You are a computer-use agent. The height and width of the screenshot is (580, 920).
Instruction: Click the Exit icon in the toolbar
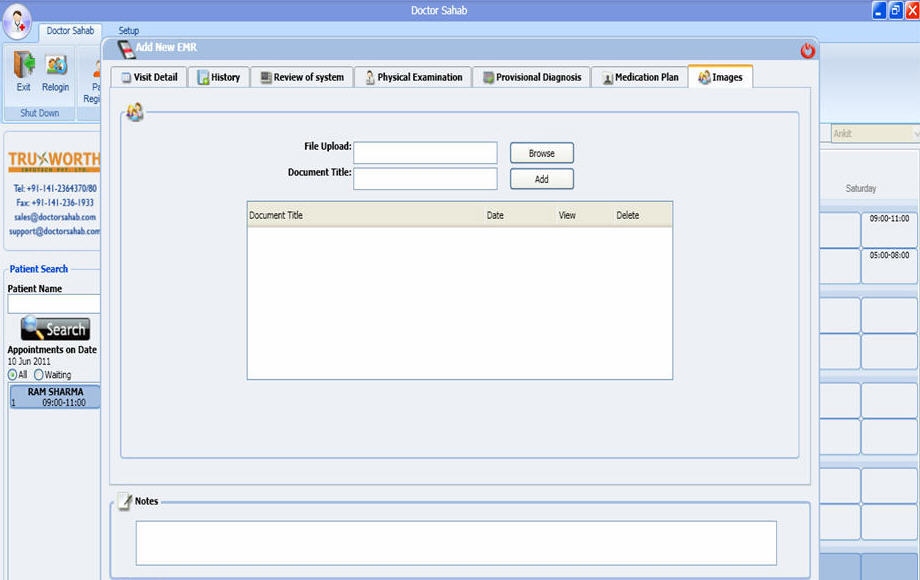[23, 66]
